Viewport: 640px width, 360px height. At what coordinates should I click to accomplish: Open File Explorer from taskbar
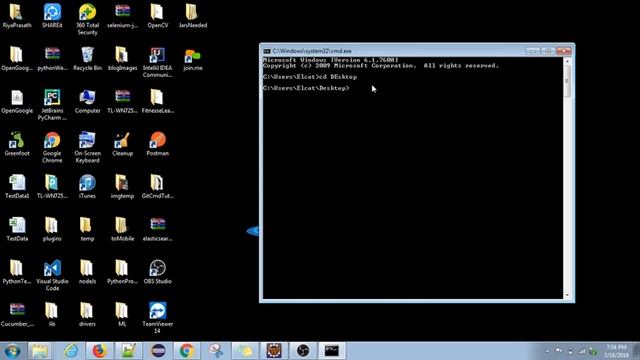coord(40,351)
